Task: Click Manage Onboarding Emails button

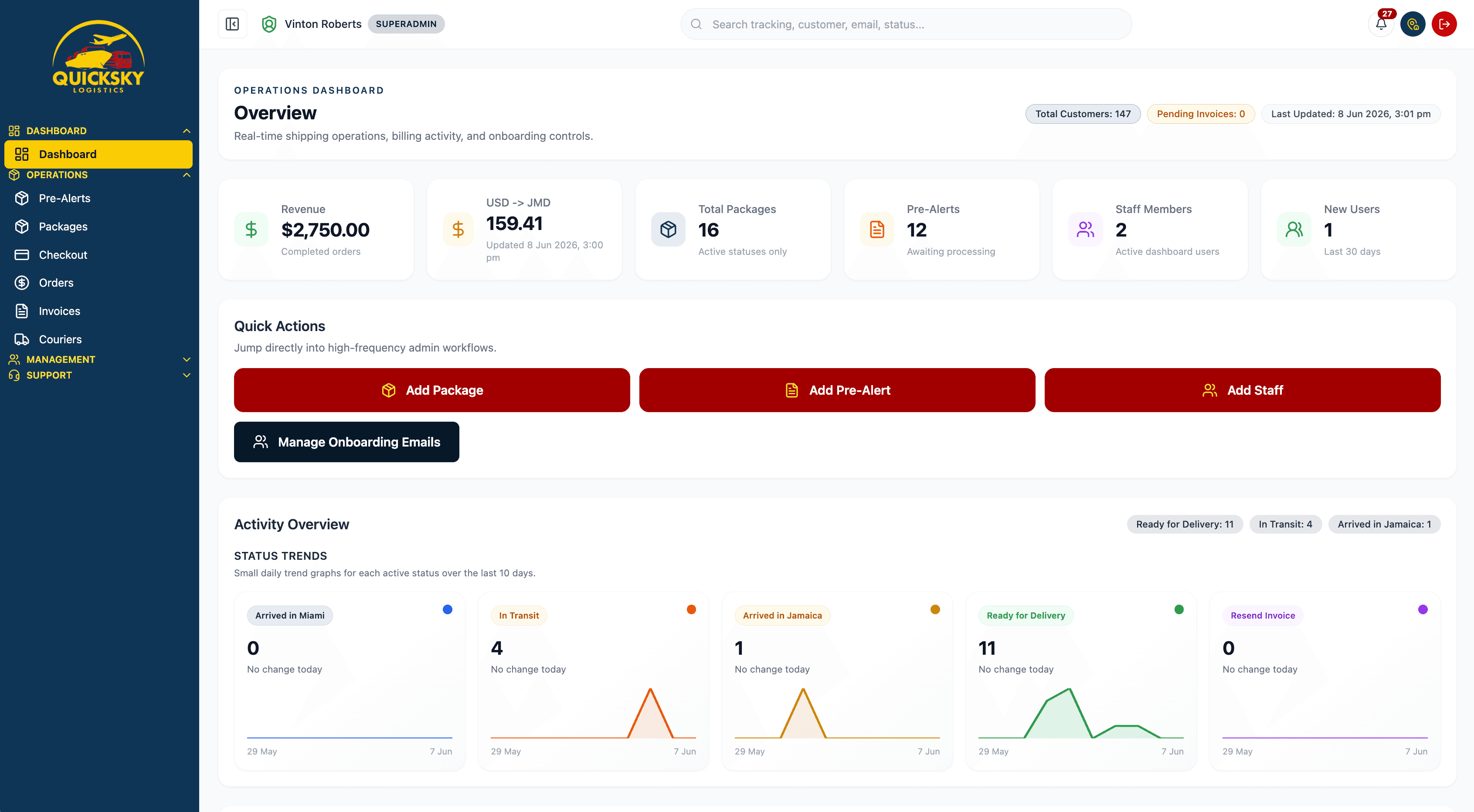Action: pos(346,442)
